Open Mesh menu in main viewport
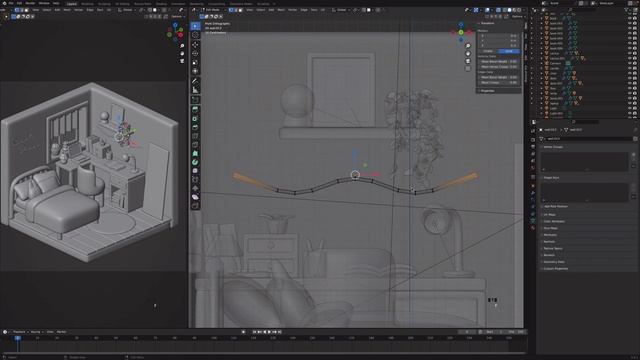Screen dimensions: 640x360 (x=281, y=10)
